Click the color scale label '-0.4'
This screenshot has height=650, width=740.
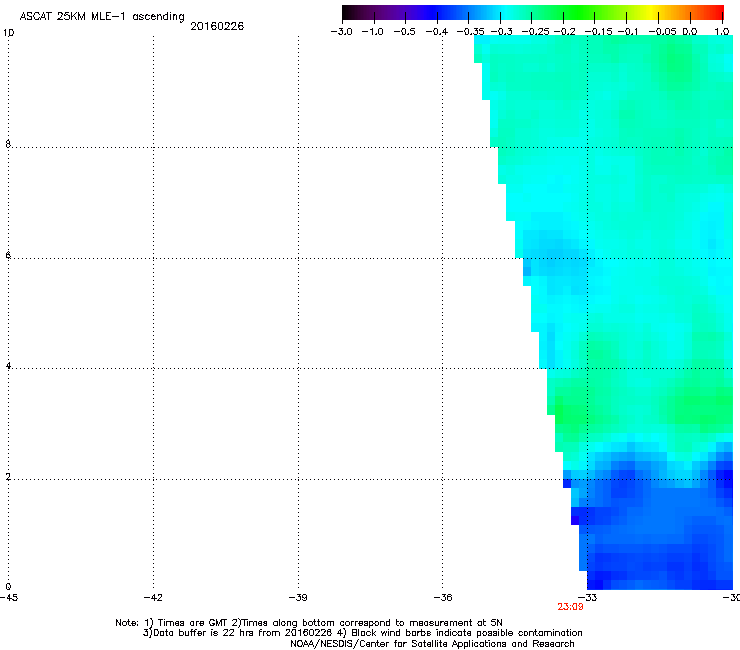tap(437, 32)
